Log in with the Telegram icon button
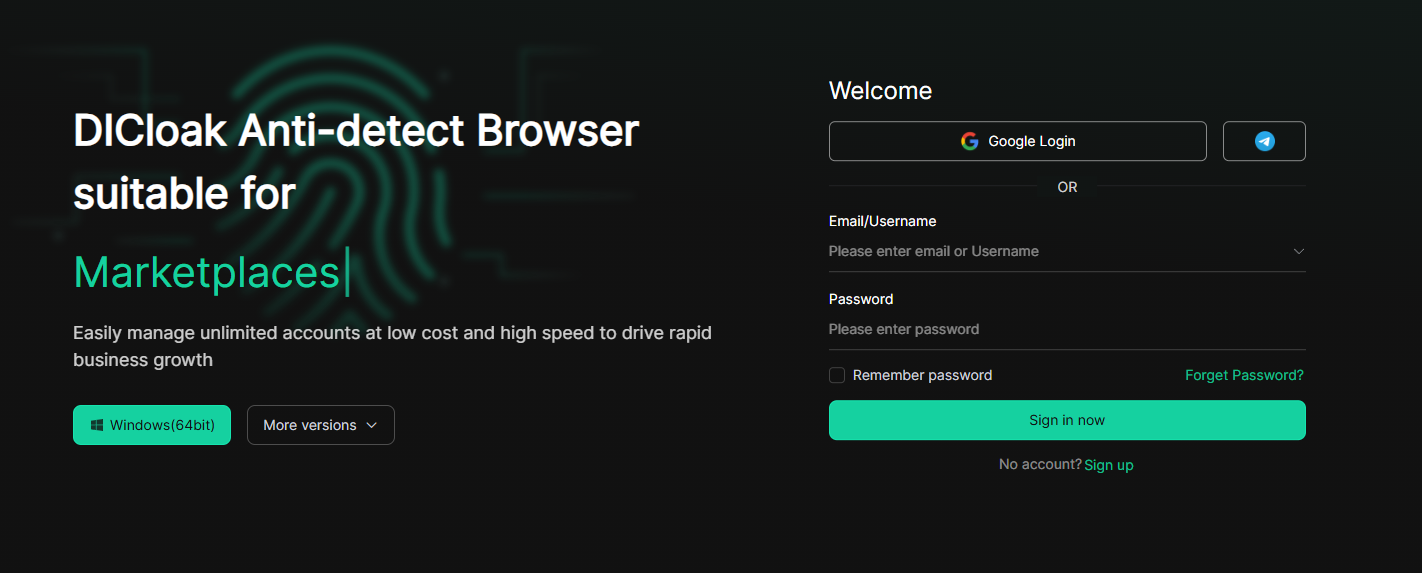 [1264, 141]
